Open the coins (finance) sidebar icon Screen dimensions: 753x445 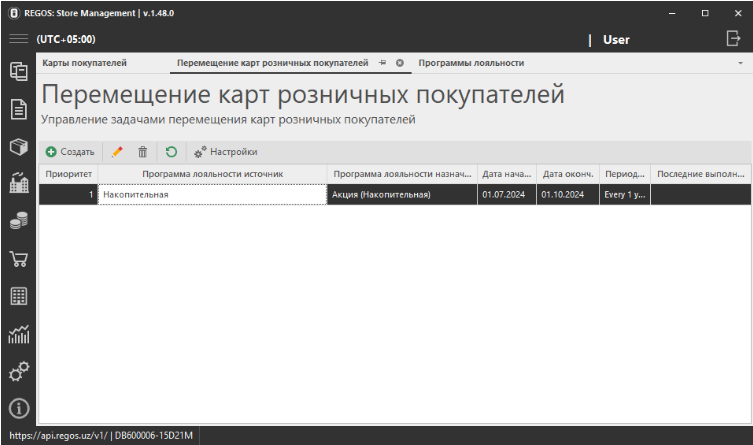click(x=18, y=222)
